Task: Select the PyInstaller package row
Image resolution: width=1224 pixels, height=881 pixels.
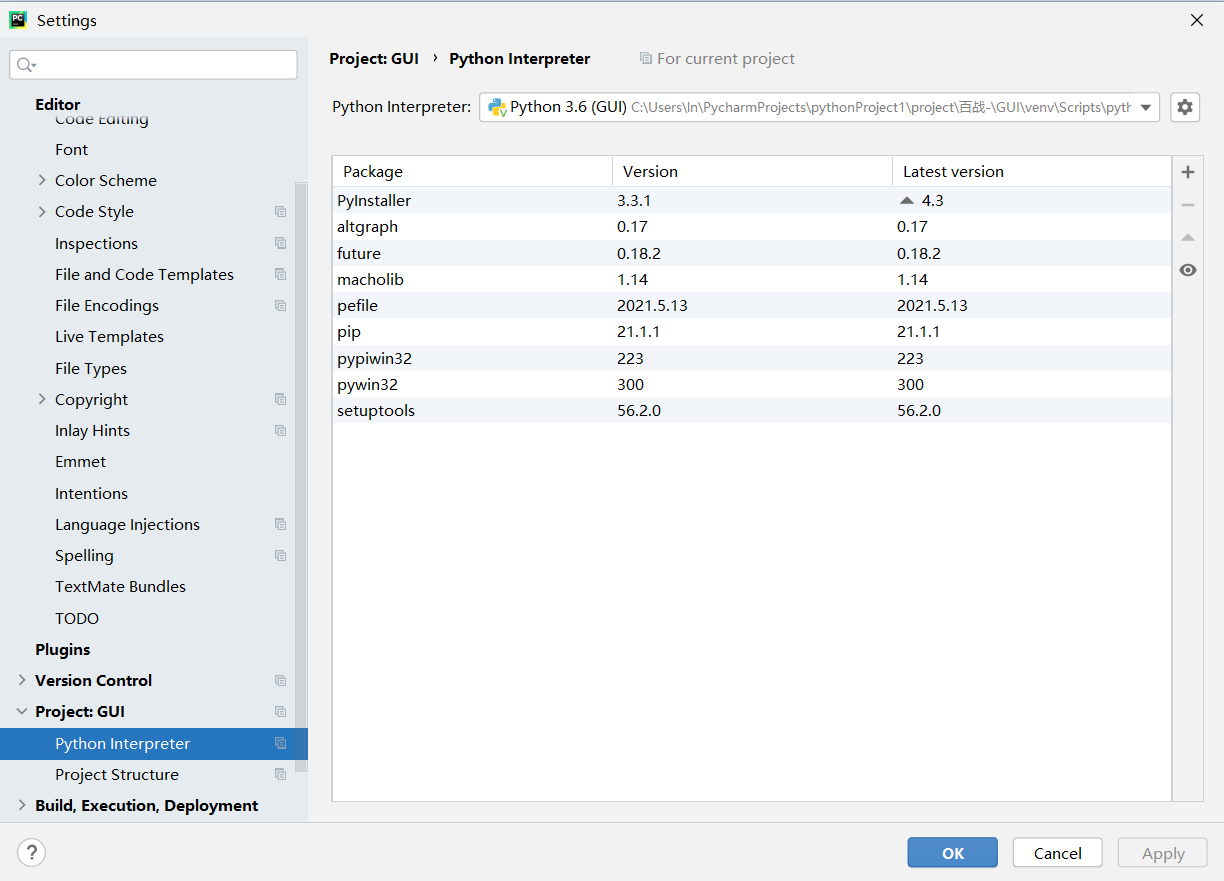Action: 752,200
